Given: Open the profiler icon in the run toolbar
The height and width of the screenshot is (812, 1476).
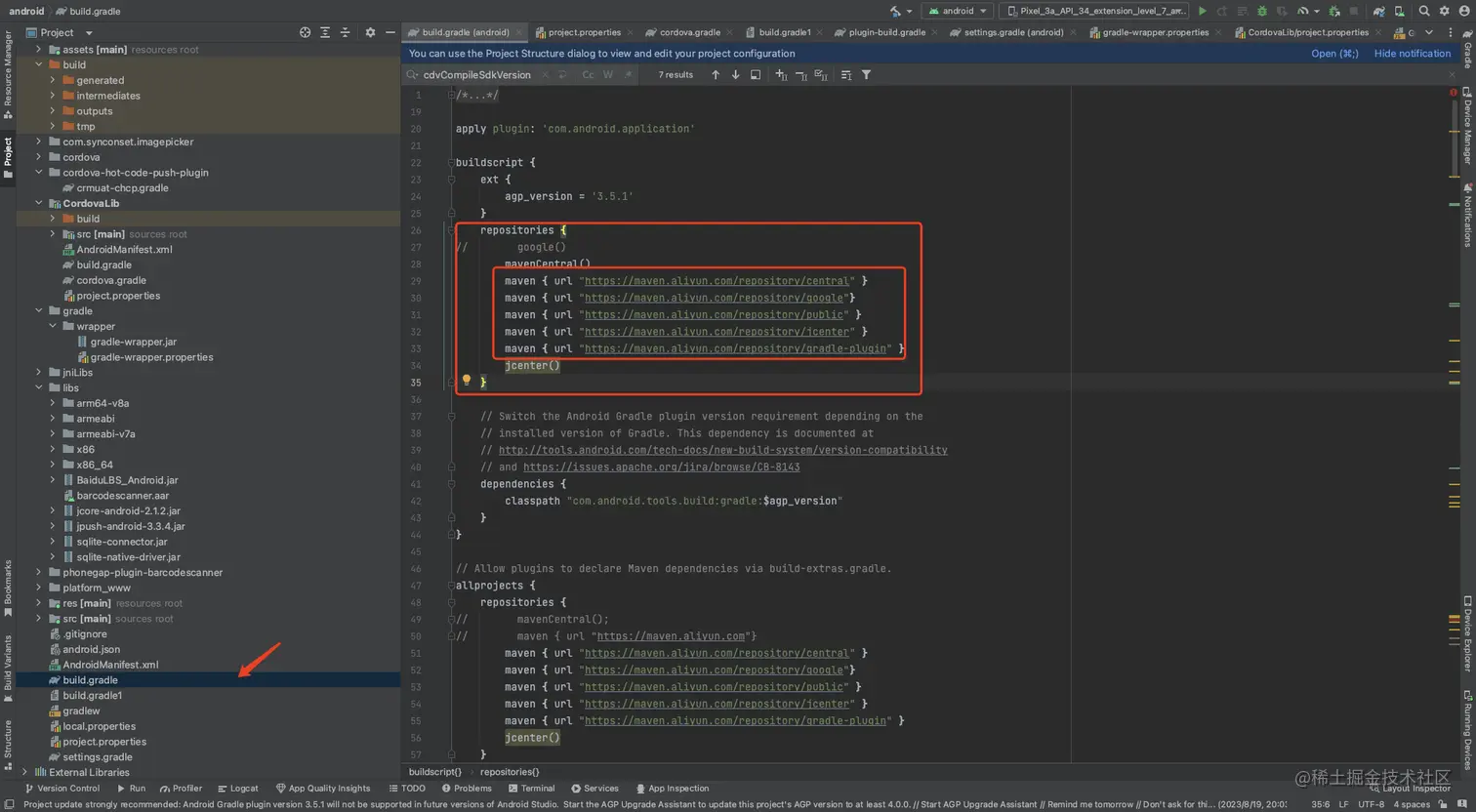Looking at the screenshot, I should click(x=1302, y=11).
